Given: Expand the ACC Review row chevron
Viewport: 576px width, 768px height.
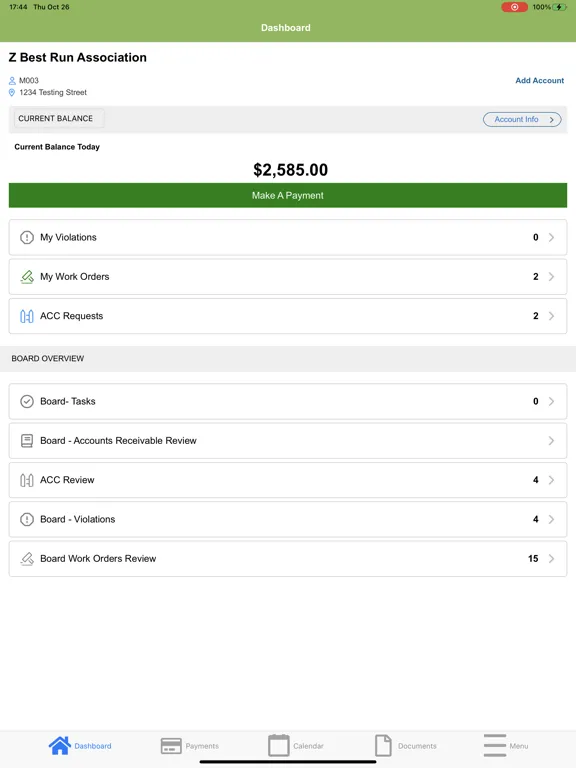Looking at the screenshot, I should (x=551, y=480).
